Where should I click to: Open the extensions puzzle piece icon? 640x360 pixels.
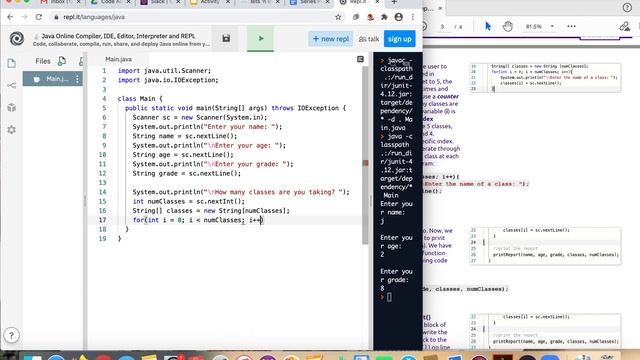(x=384, y=17)
